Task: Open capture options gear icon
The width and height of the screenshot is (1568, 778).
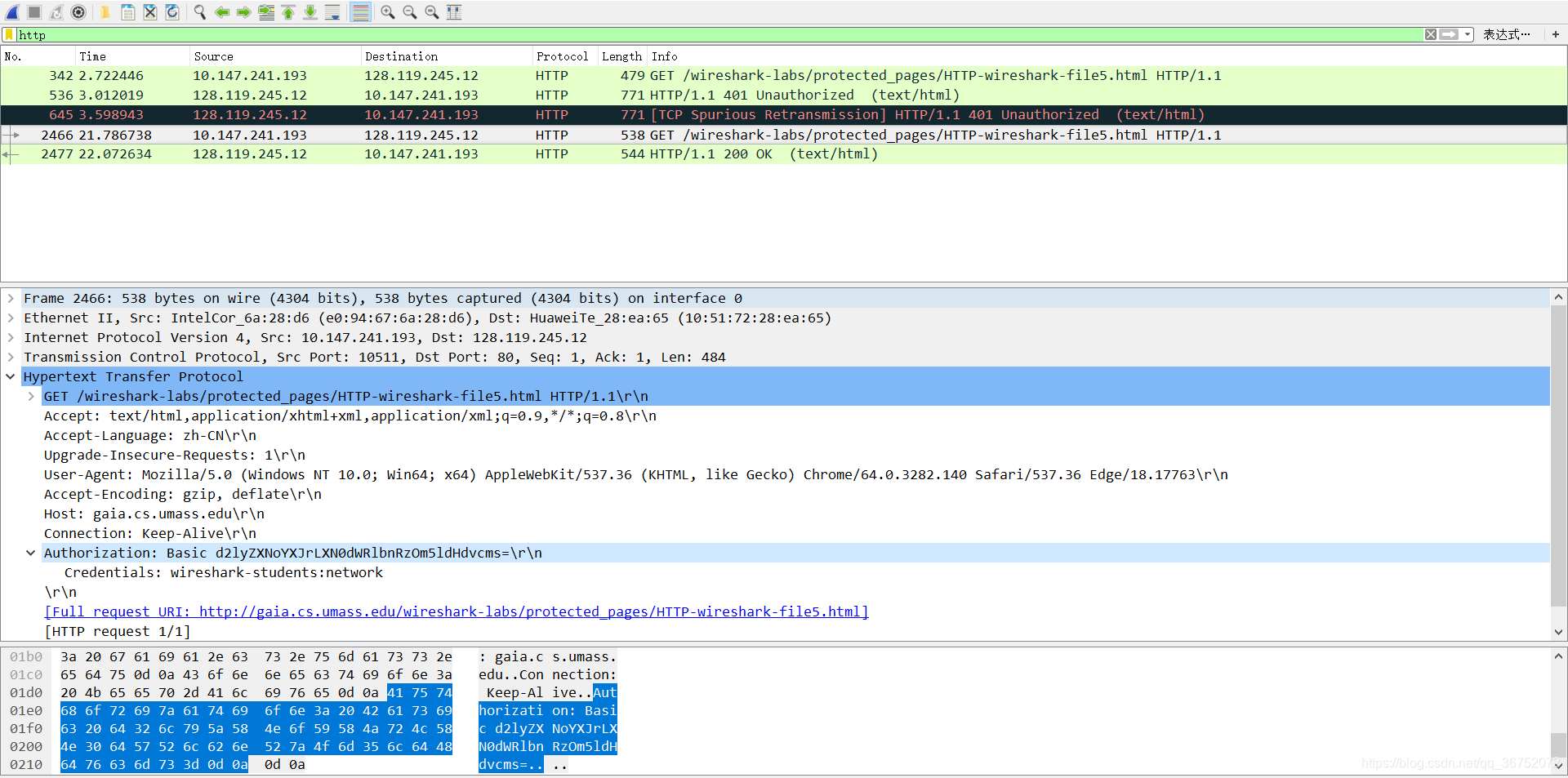Action: coord(78,12)
